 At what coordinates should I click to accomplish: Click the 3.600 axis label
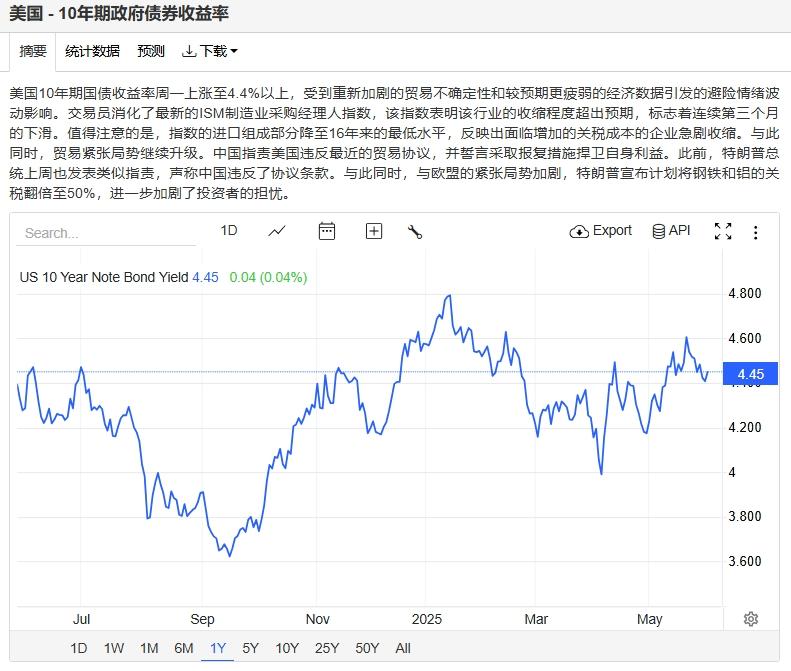coord(745,561)
